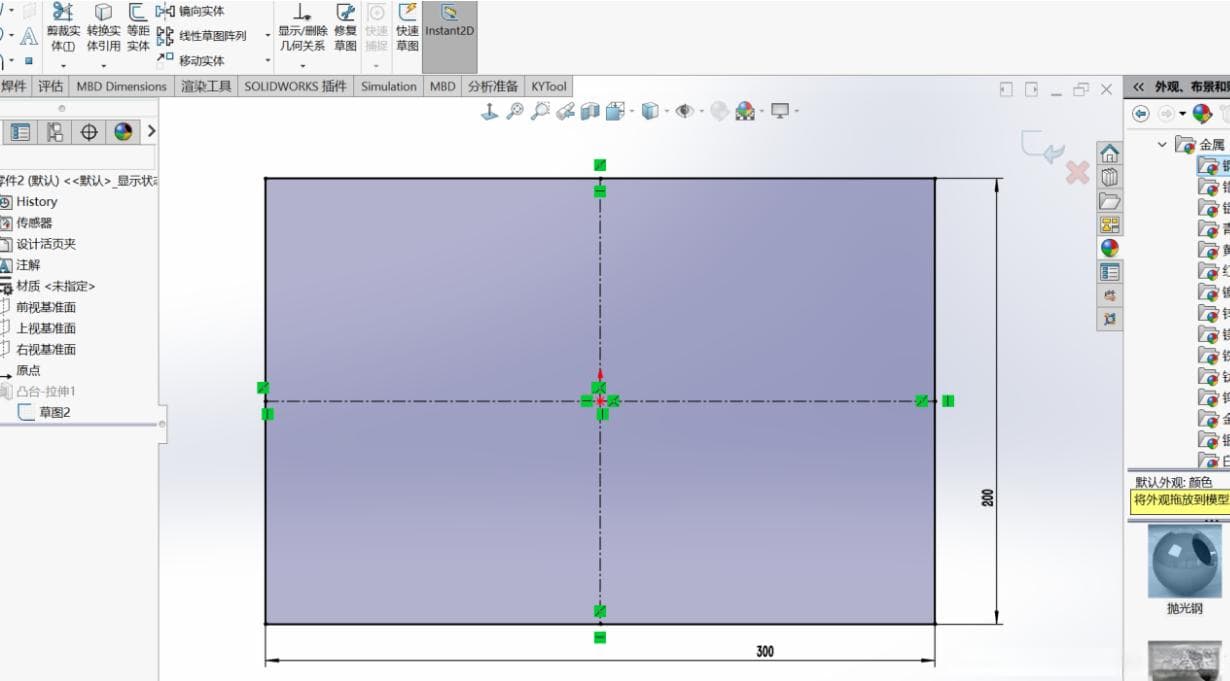Select the Trim Entities (剪裁实体) tool
The height and width of the screenshot is (681, 1230).
[63, 26]
